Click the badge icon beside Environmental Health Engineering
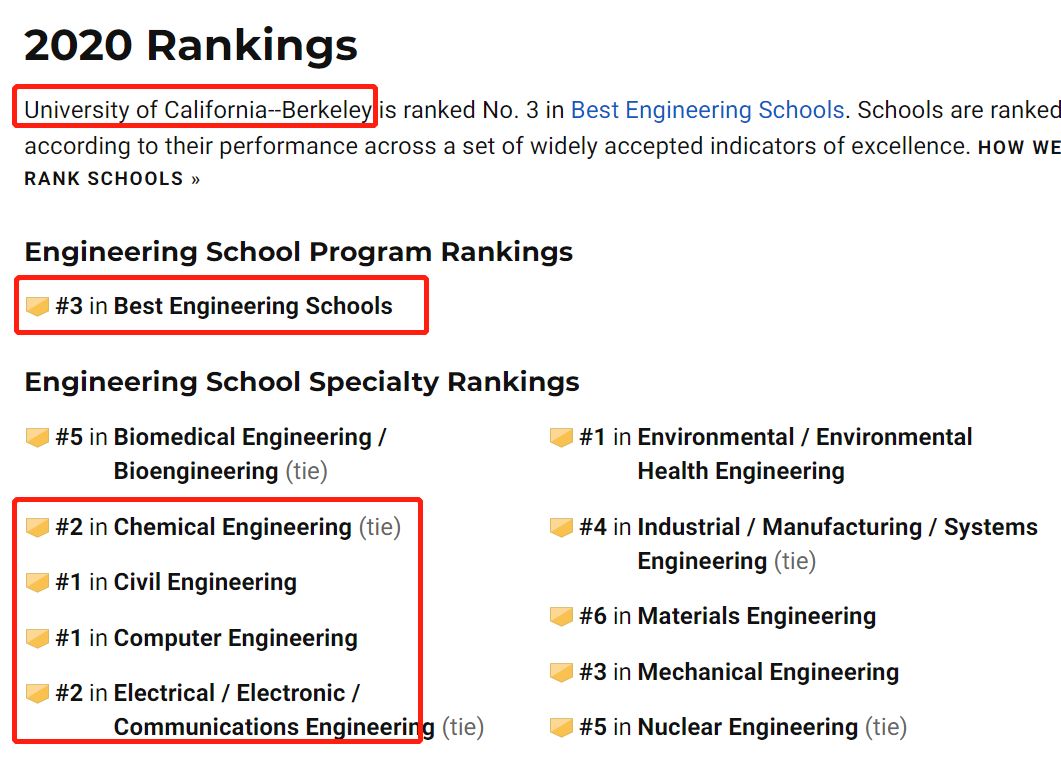The width and height of the screenshot is (1061, 758). 562,437
